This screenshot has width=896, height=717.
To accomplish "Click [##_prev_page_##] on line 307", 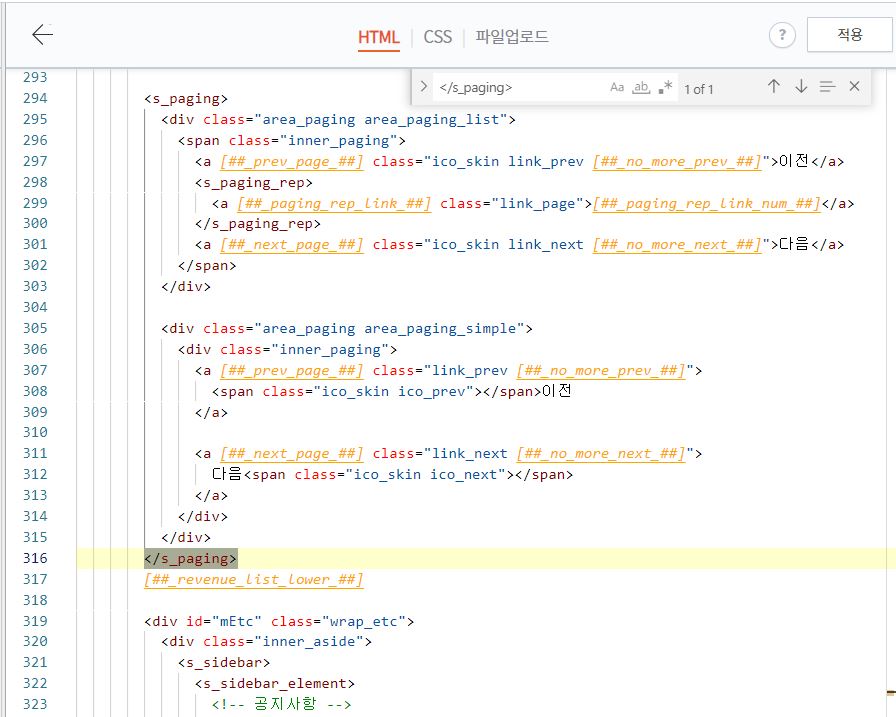I will pyautogui.click(x=291, y=371).
